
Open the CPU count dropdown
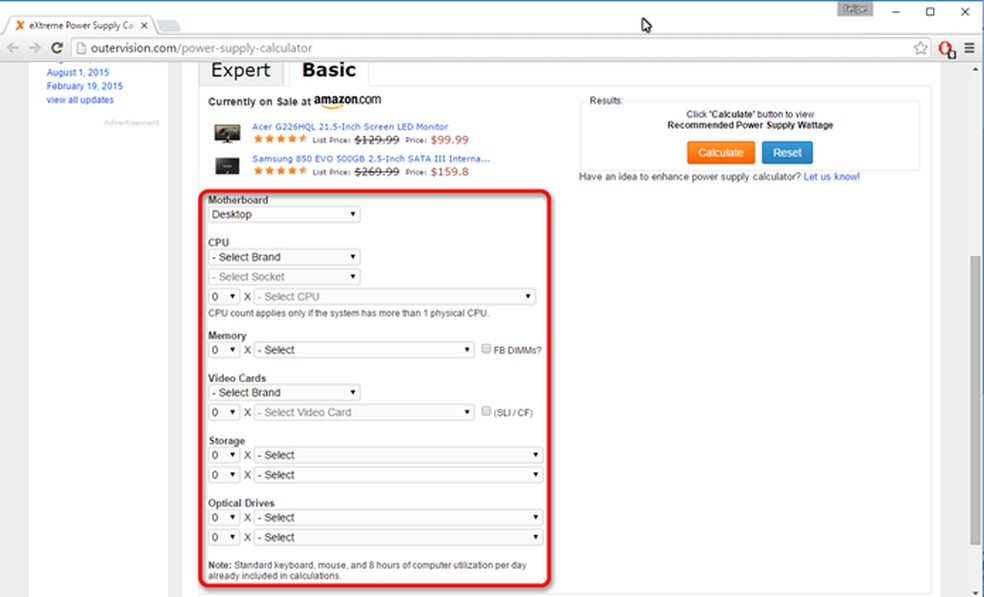[223, 296]
